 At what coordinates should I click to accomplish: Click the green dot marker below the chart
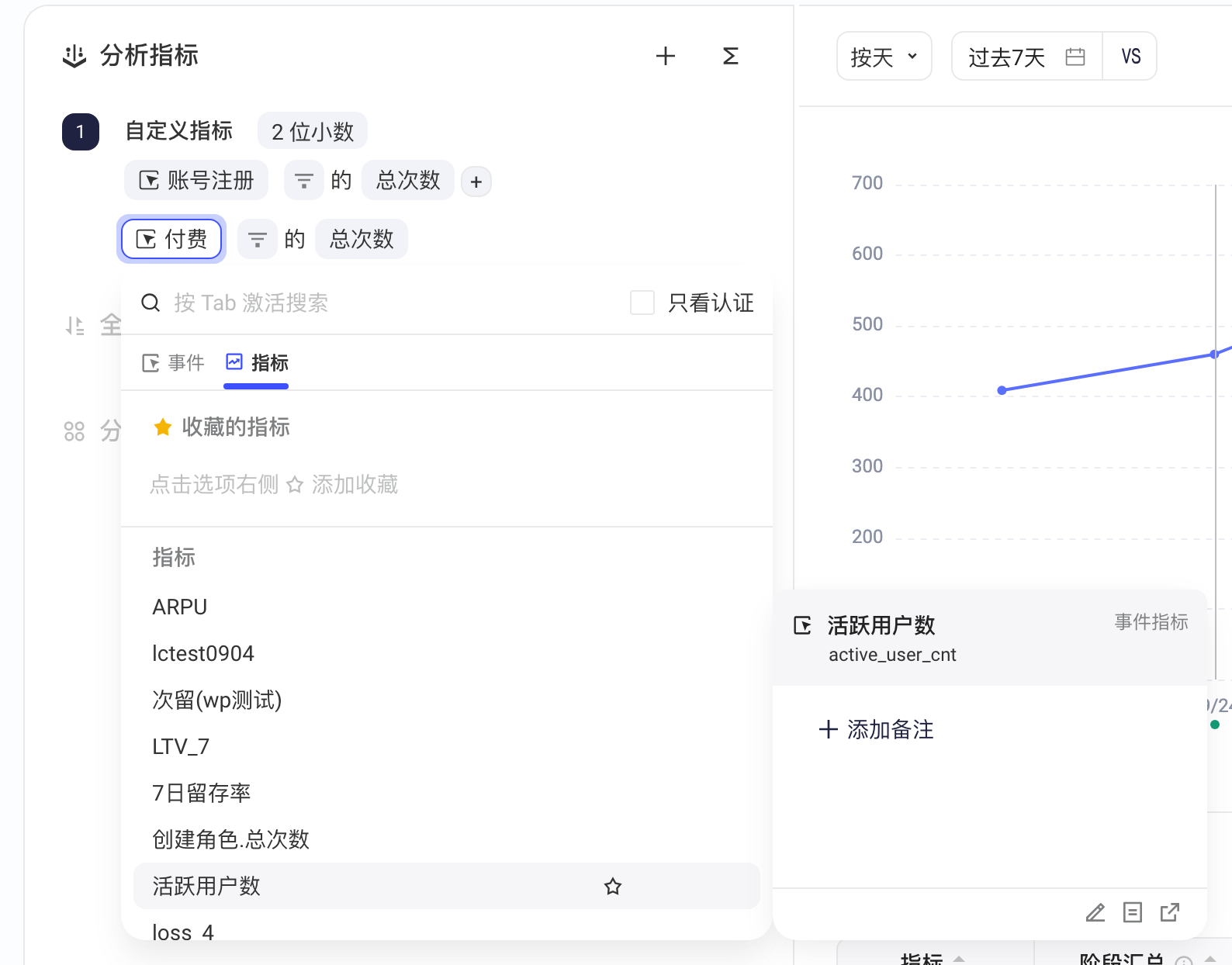1215,725
